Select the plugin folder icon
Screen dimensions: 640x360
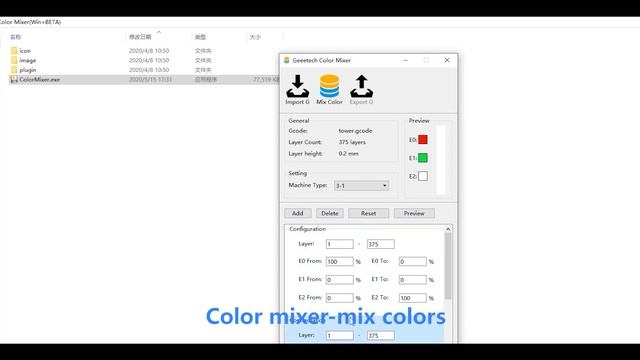coord(14,70)
